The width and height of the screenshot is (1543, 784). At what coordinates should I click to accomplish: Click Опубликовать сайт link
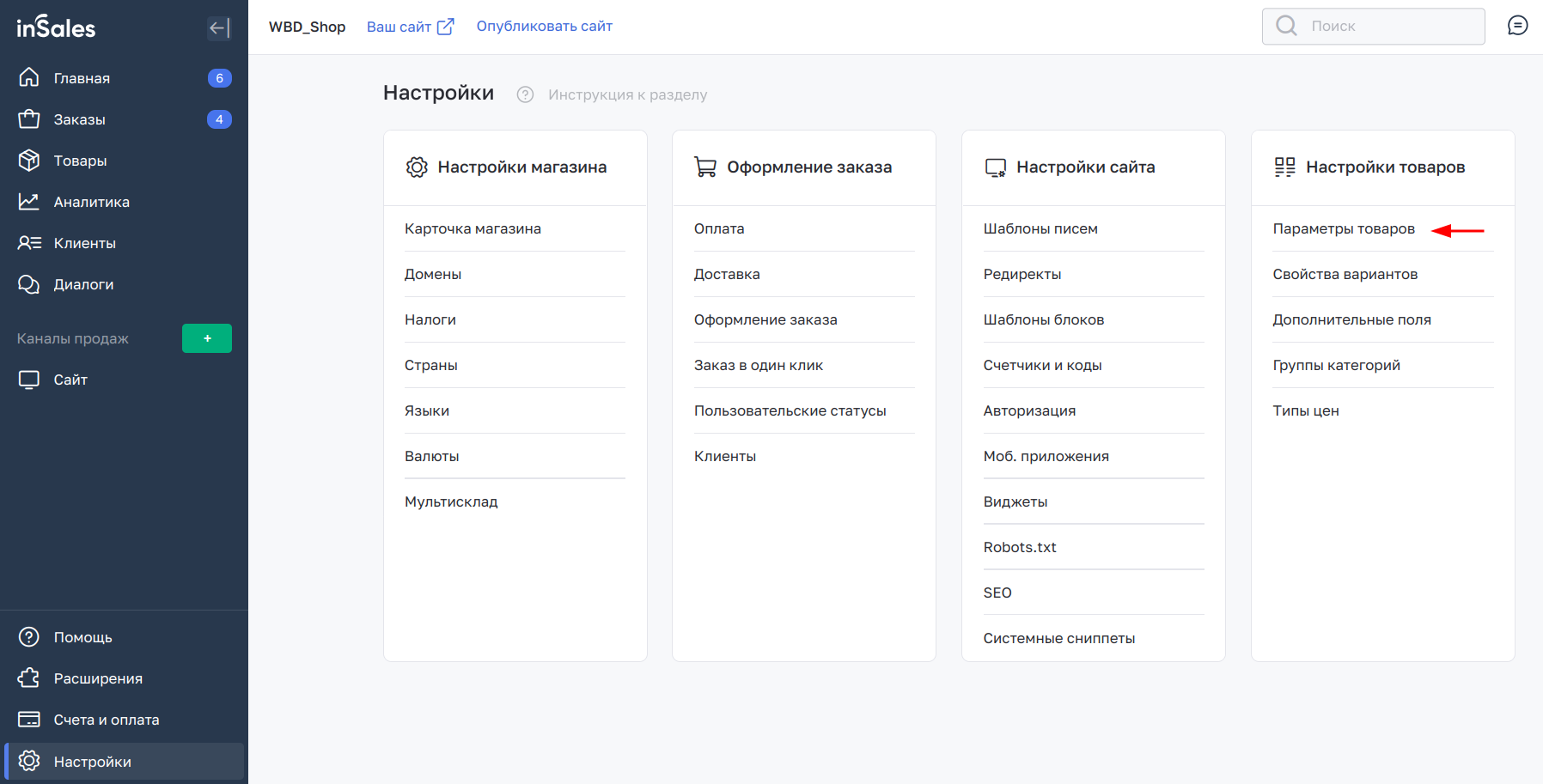coord(545,26)
